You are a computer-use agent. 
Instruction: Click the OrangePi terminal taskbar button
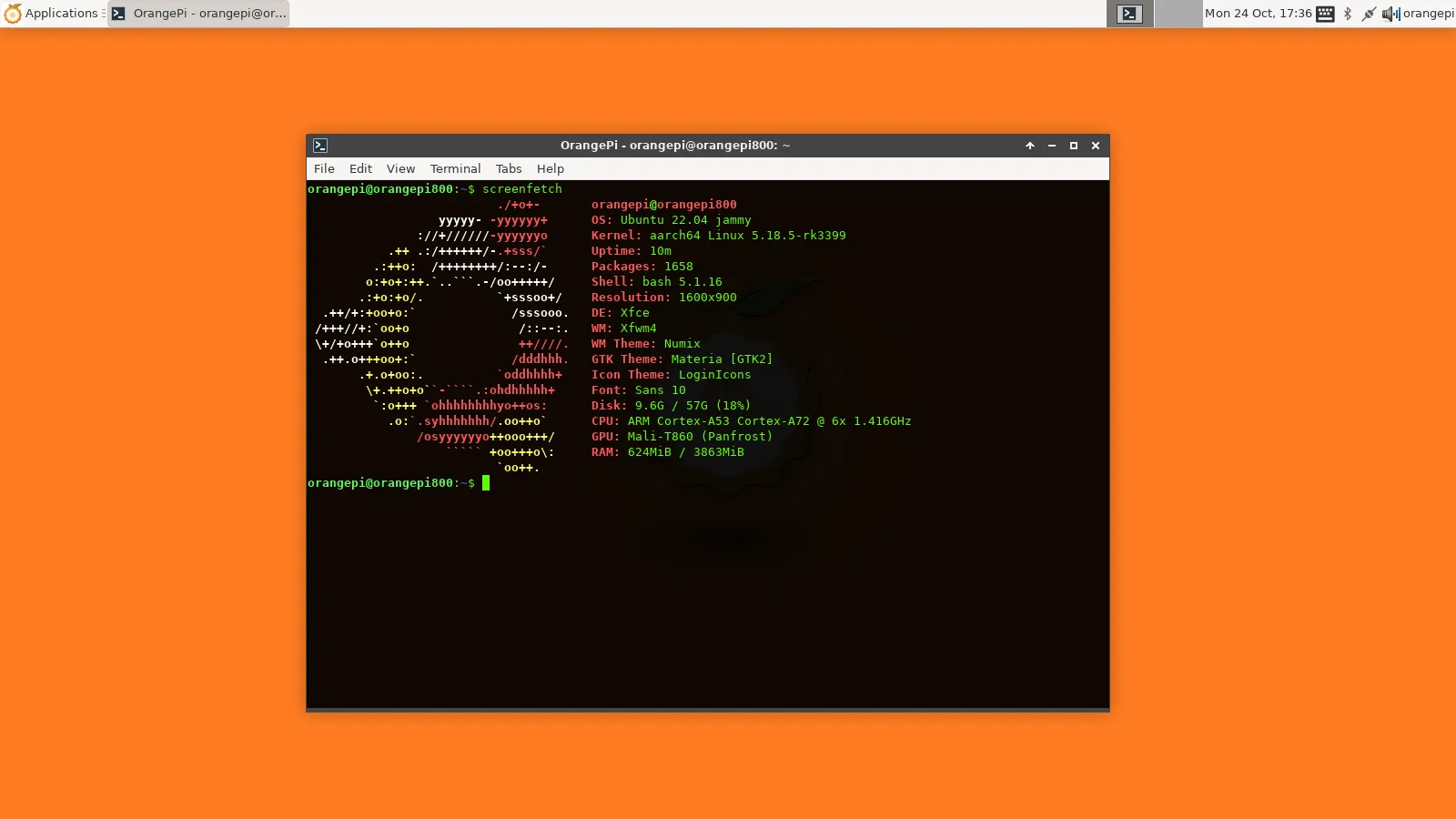click(198, 14)
